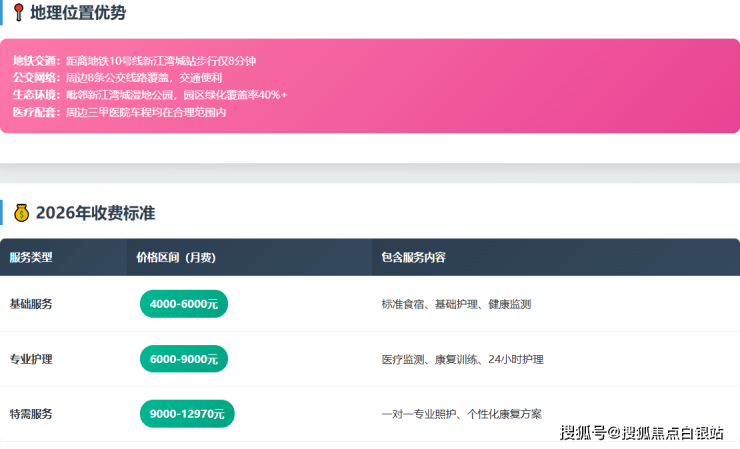
Task: Click the 生态环境 label in pink card
Action: 37,95
